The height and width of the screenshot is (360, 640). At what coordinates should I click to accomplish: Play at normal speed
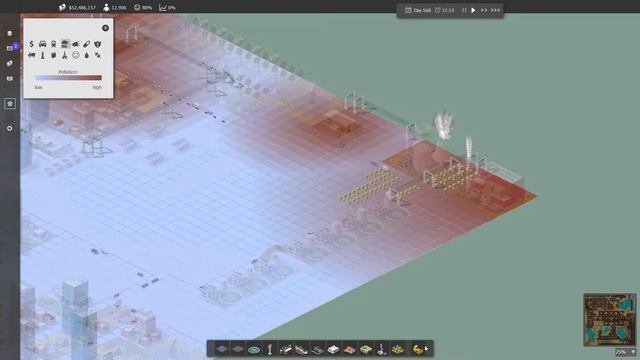[x=473, y=10]
